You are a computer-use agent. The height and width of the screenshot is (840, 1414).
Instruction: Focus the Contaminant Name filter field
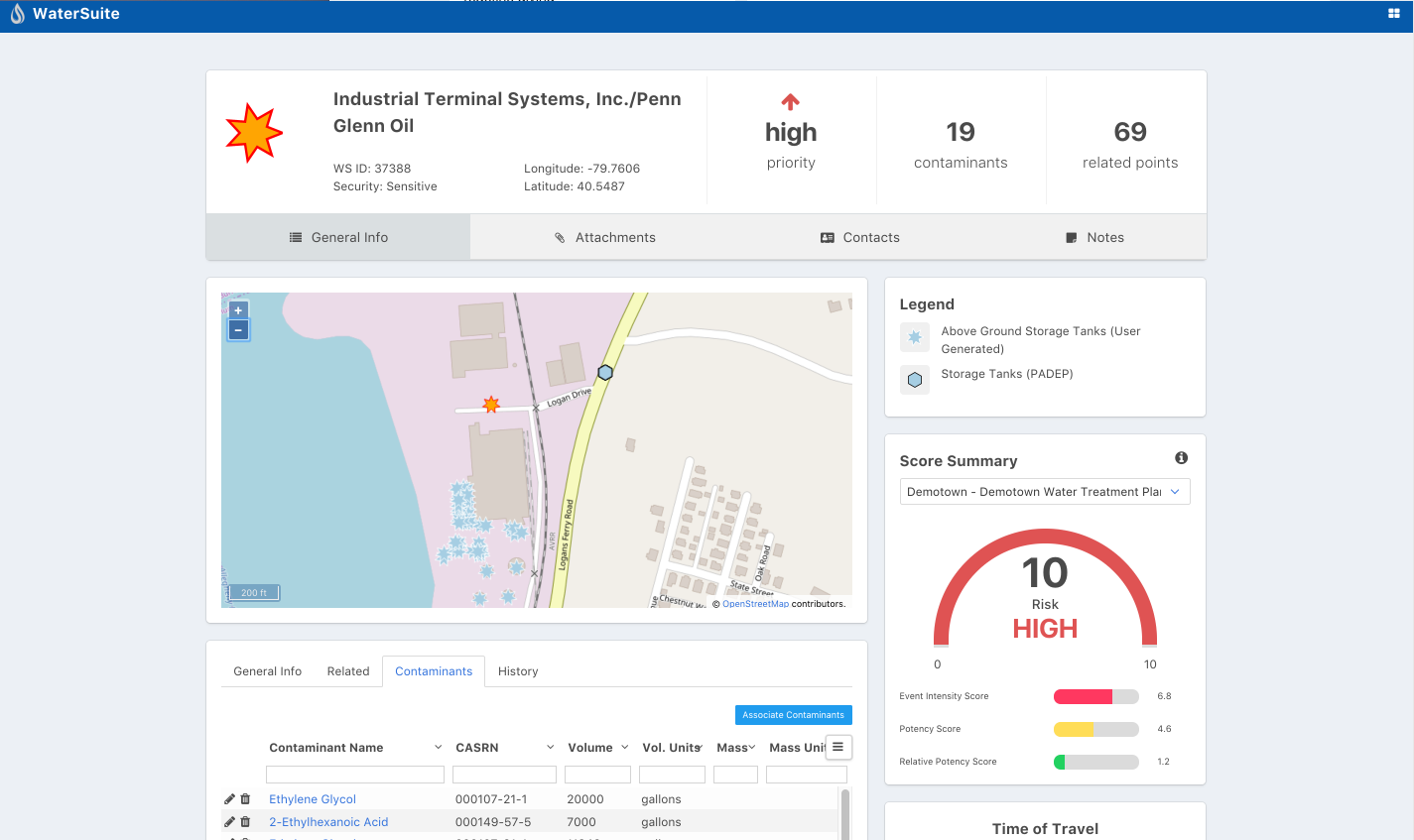pyautogui.click(x=355, y=775)
